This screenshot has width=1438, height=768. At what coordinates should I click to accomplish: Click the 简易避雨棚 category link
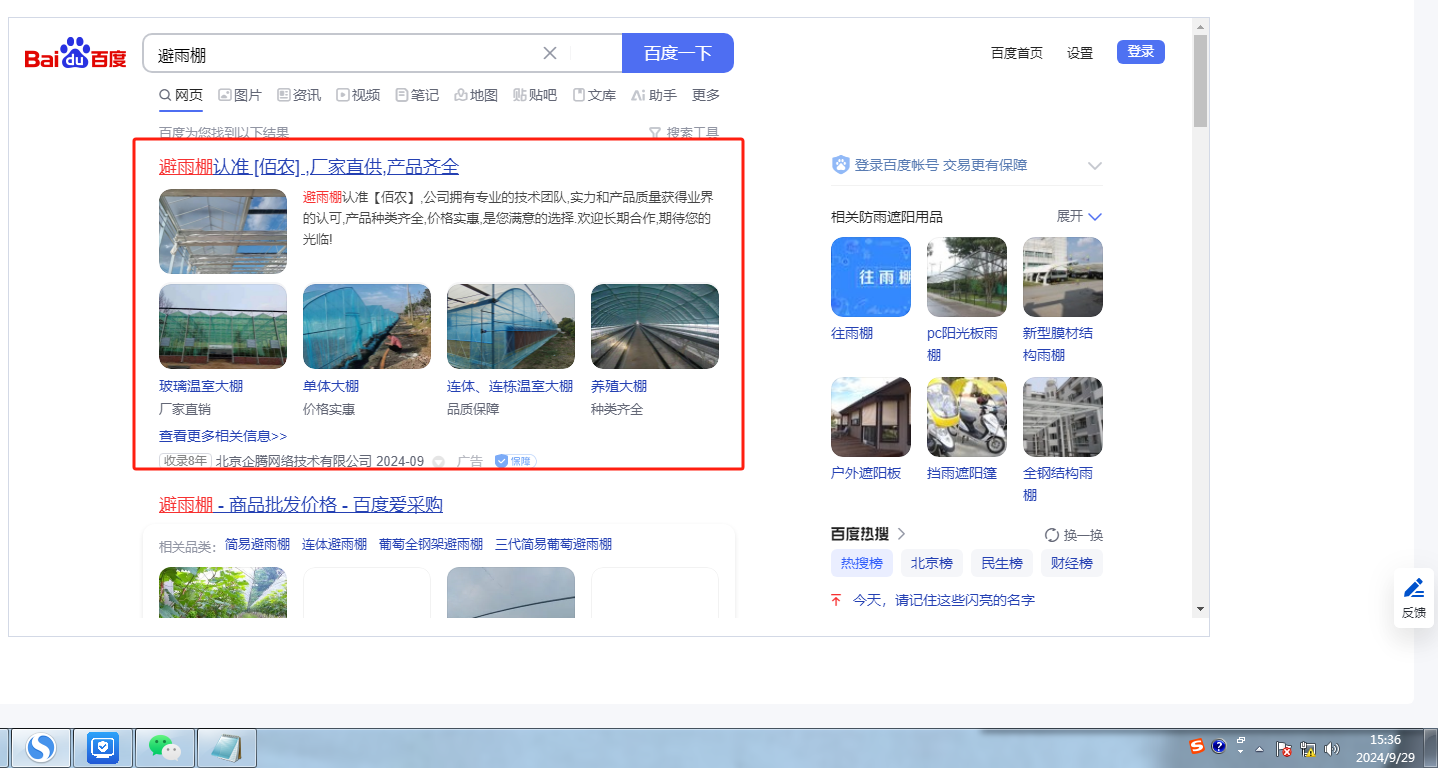[x=257, y=544]
